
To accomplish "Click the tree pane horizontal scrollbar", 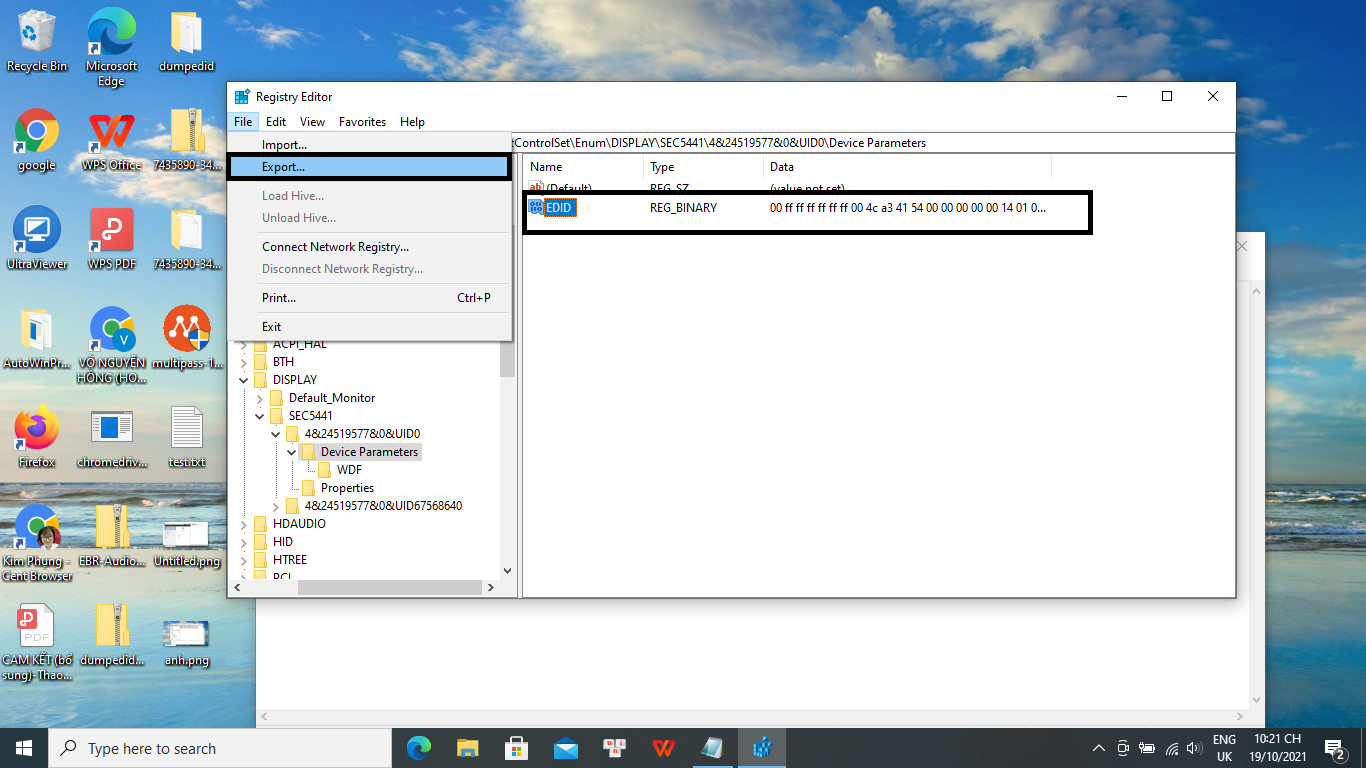I will click(x=390, y=587).
